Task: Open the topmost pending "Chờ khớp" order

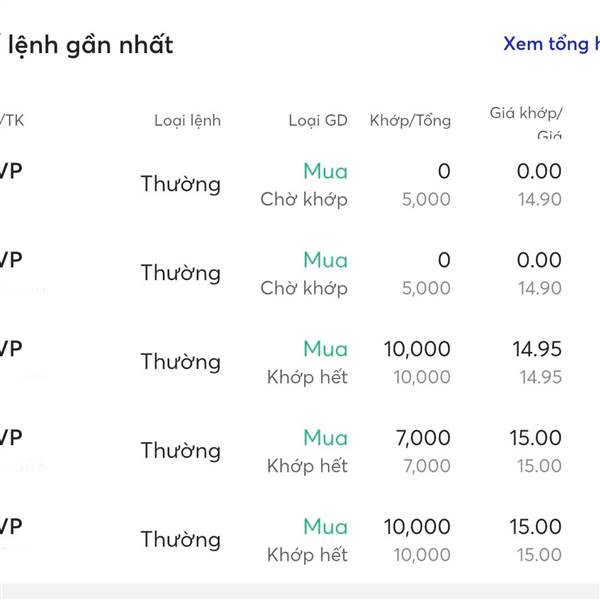Action: pos(304,199)
